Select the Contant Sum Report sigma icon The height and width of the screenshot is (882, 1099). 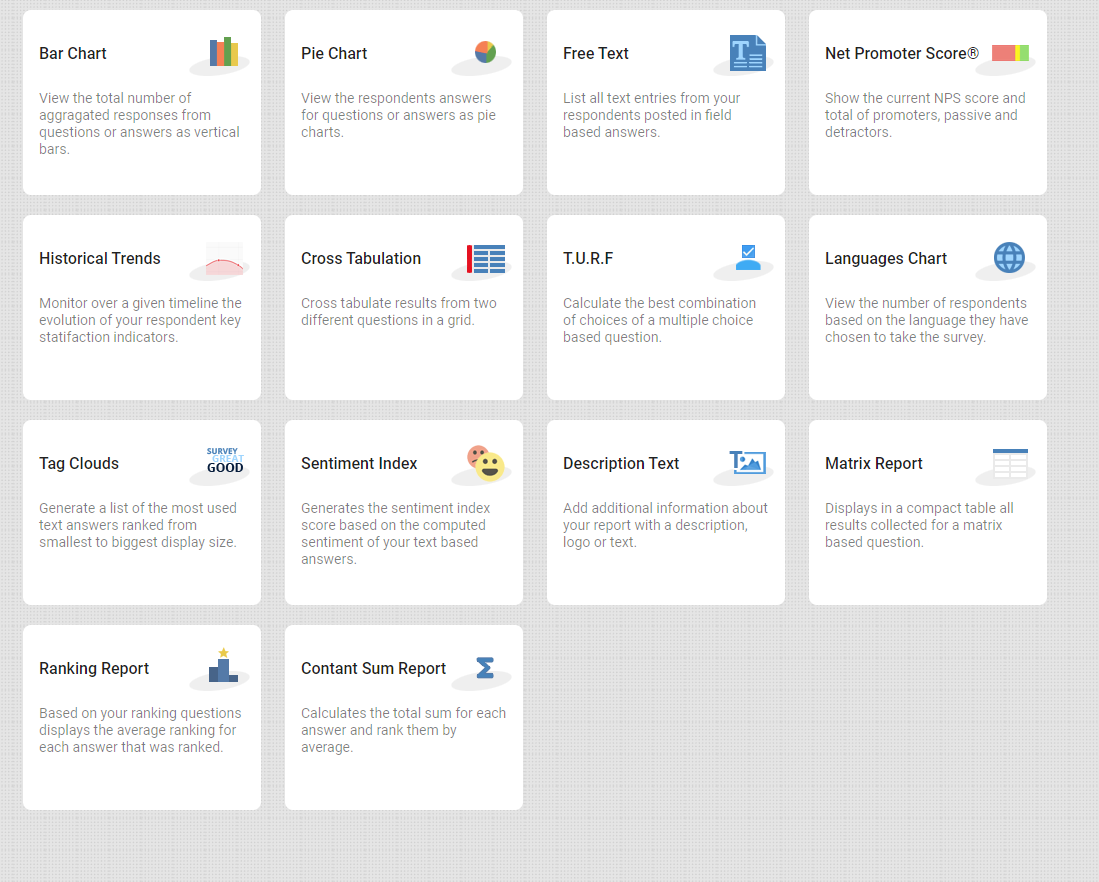click(x=485, y=668)
